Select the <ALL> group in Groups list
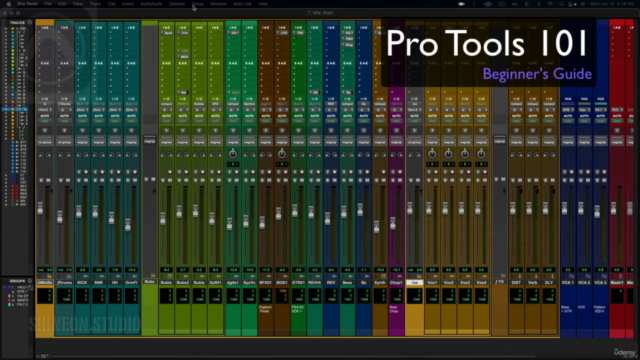This screenshot has width=640, height=360. 22,288
